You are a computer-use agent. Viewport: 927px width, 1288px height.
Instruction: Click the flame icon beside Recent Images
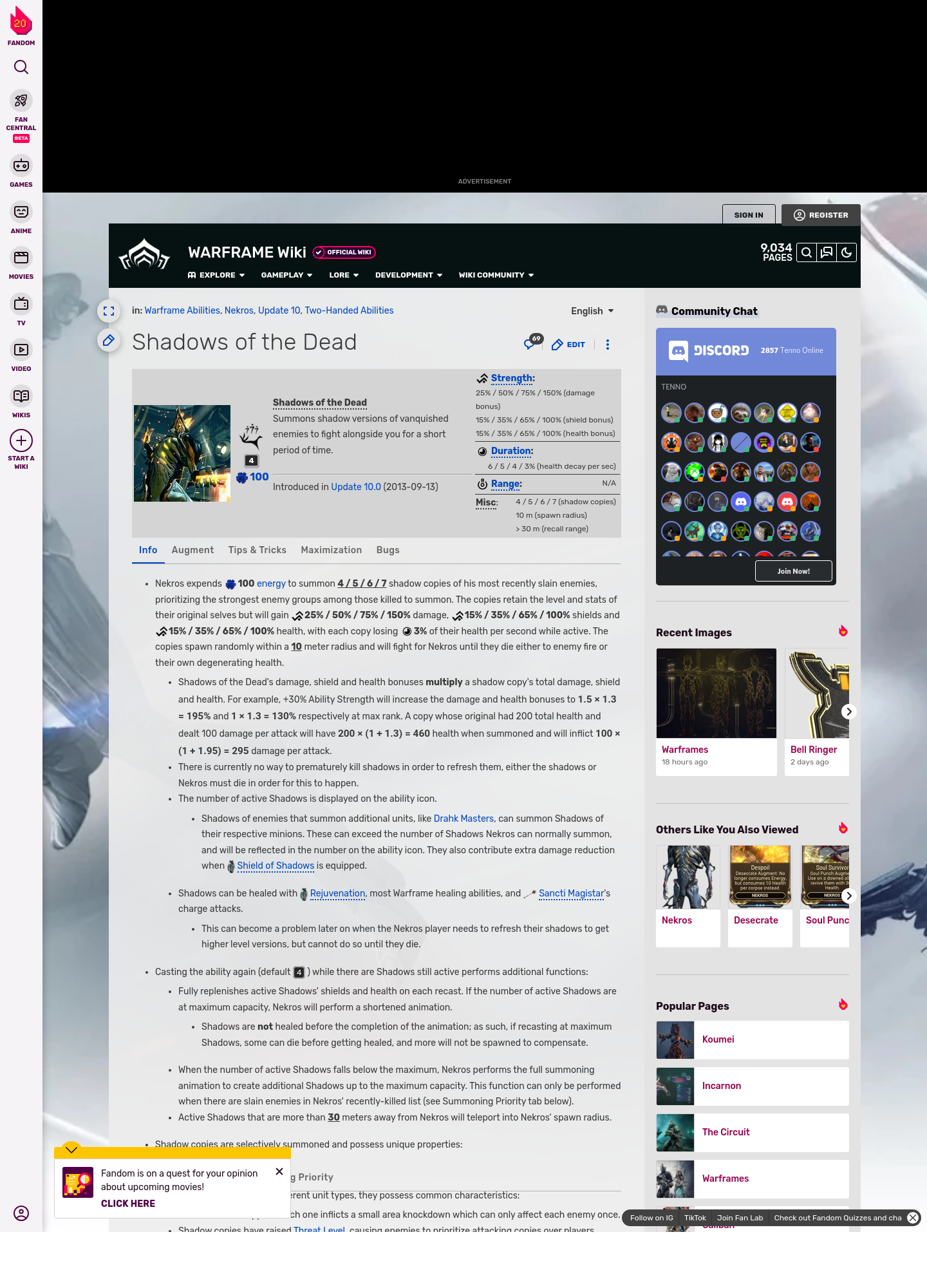coord(843,631)
